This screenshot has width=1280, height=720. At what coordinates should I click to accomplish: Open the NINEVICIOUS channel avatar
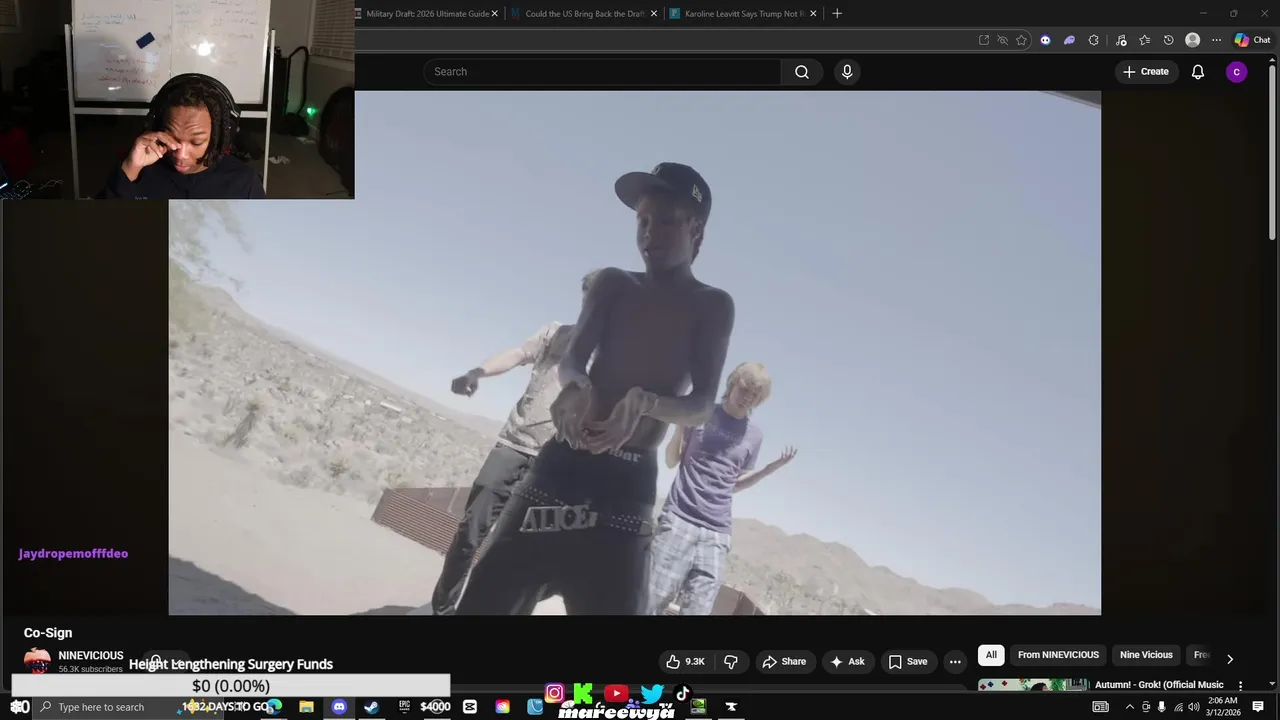[x=37, y=661]
